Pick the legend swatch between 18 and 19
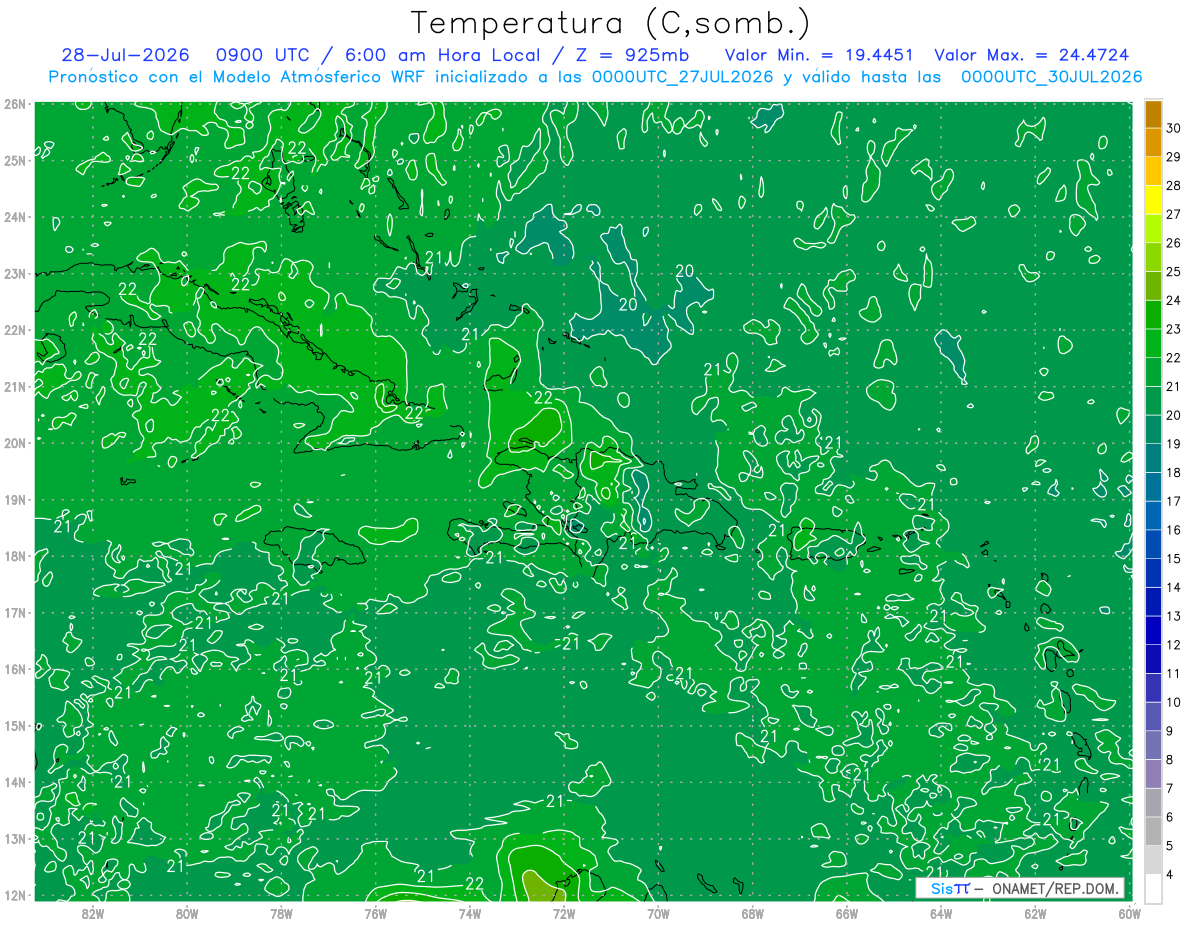 [x=1153, y=459]
